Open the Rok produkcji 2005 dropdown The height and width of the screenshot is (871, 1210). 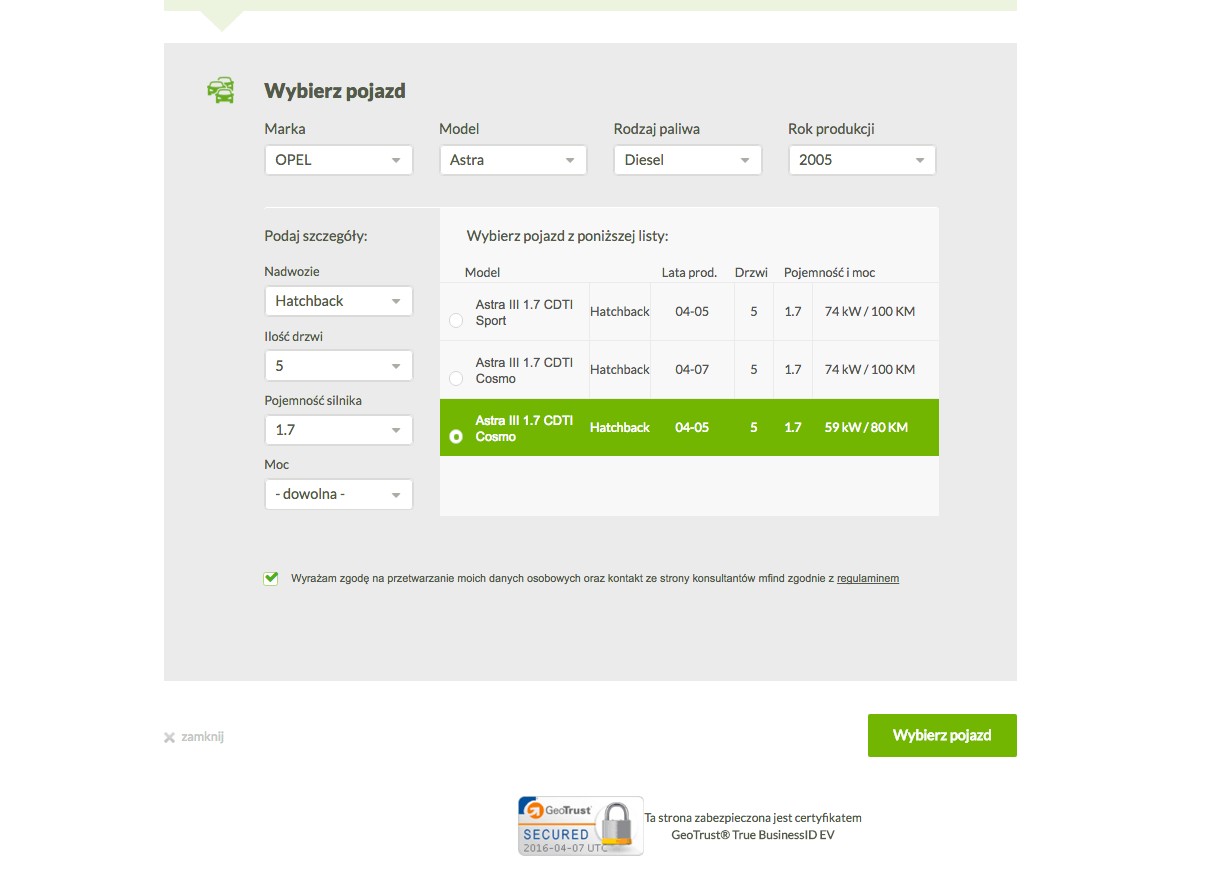click(861, 160)
